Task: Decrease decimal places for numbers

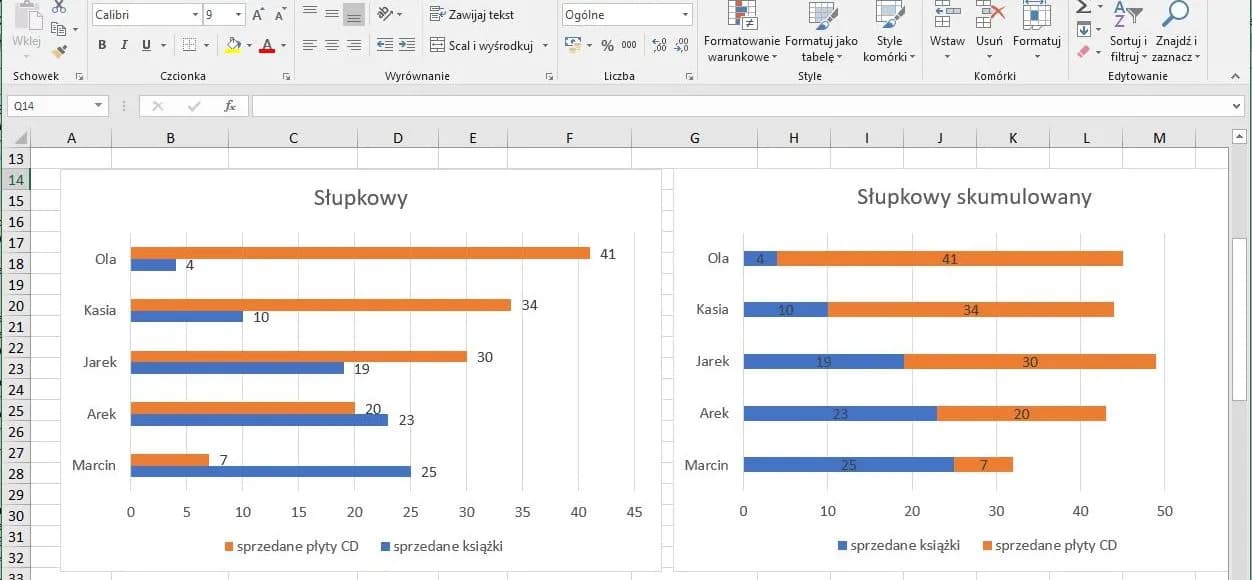Action: coord(682,45)
